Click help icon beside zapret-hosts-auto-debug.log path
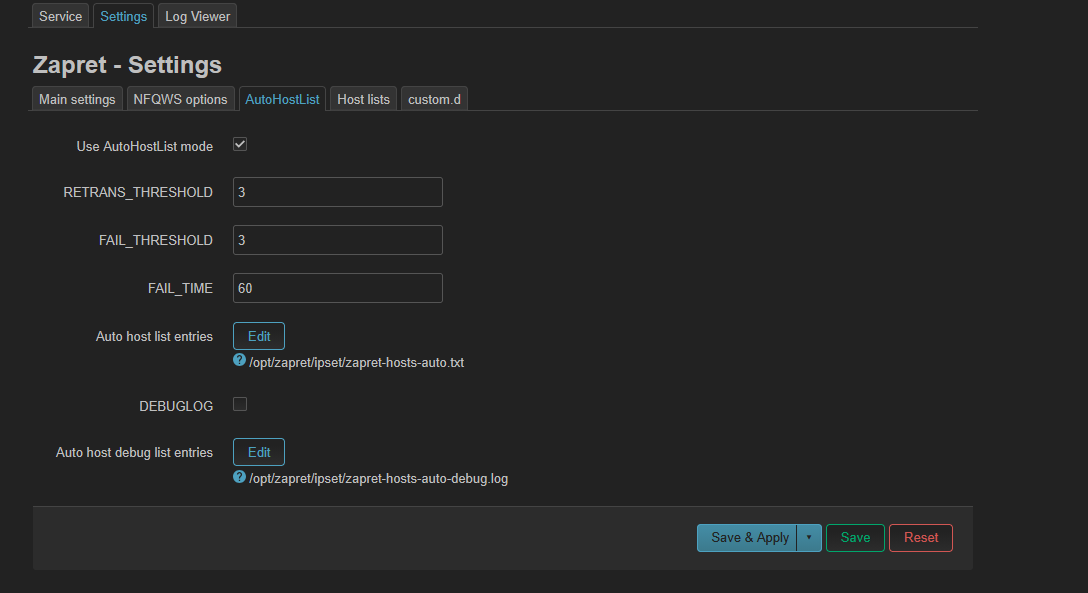 [x=239, y=476]
